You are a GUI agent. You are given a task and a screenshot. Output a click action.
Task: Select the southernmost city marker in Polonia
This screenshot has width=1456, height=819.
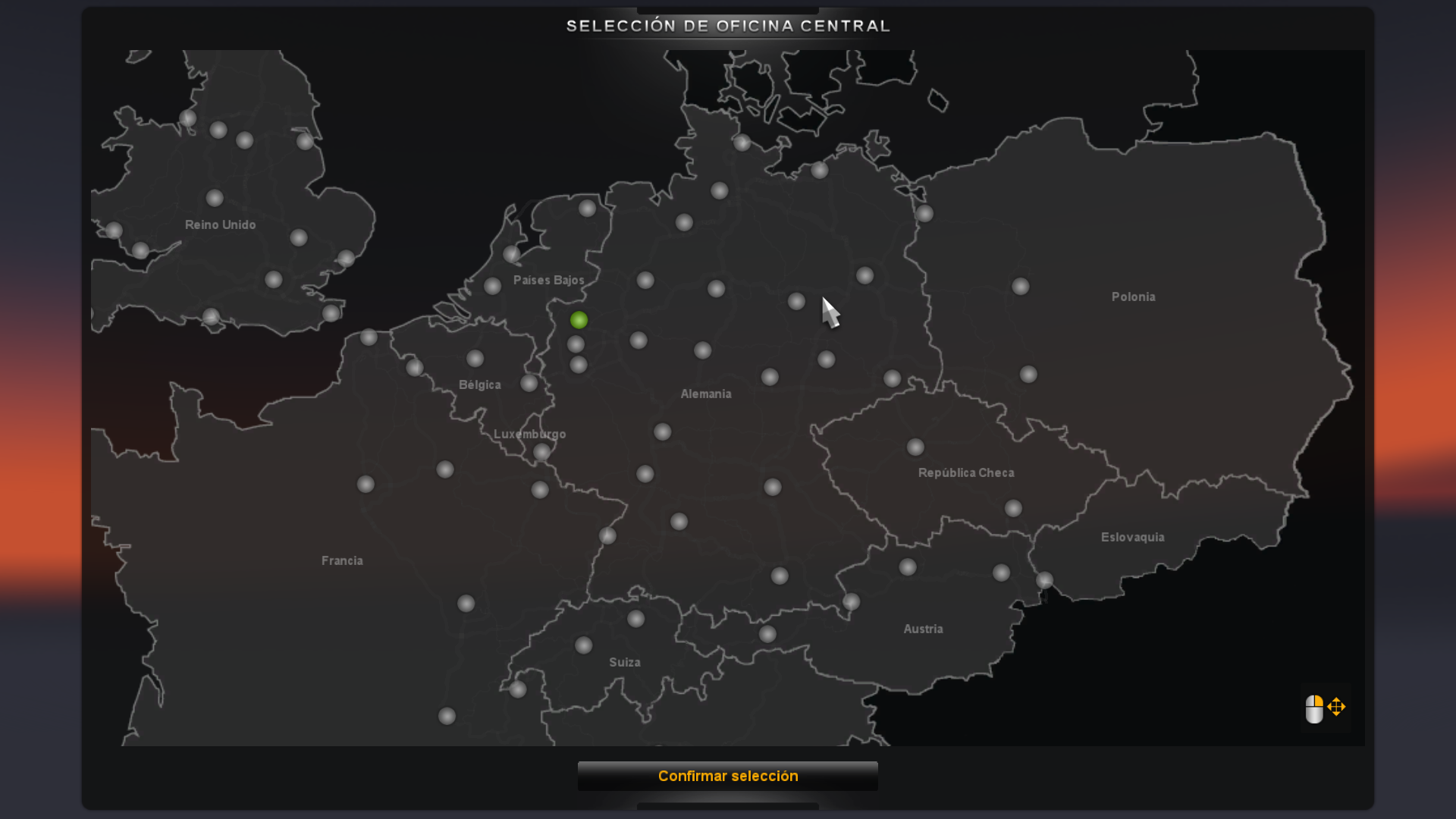pos(1028,374)
